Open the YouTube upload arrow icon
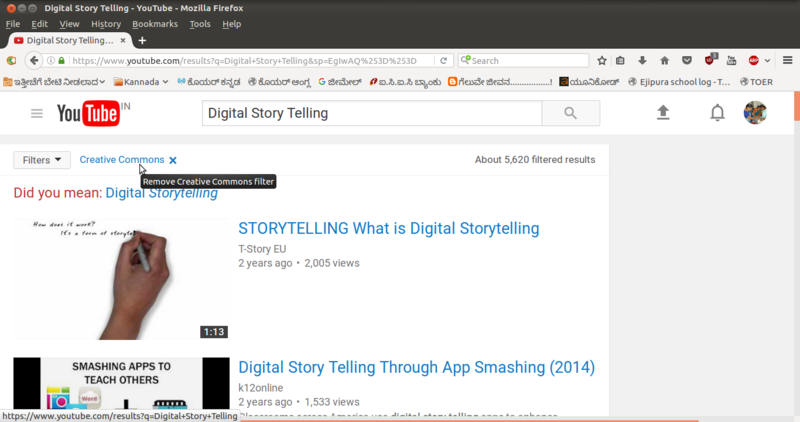Image resolution: width=800 pixels, height=422 pixels. pos(663,112)
